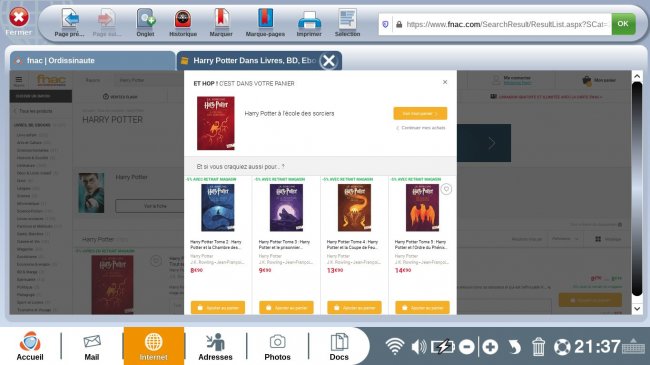Viewport: 650px width, 365px height.
Task: Toggle the volume speaker icon
Action: pyautogui.click(x=419, y=347)
